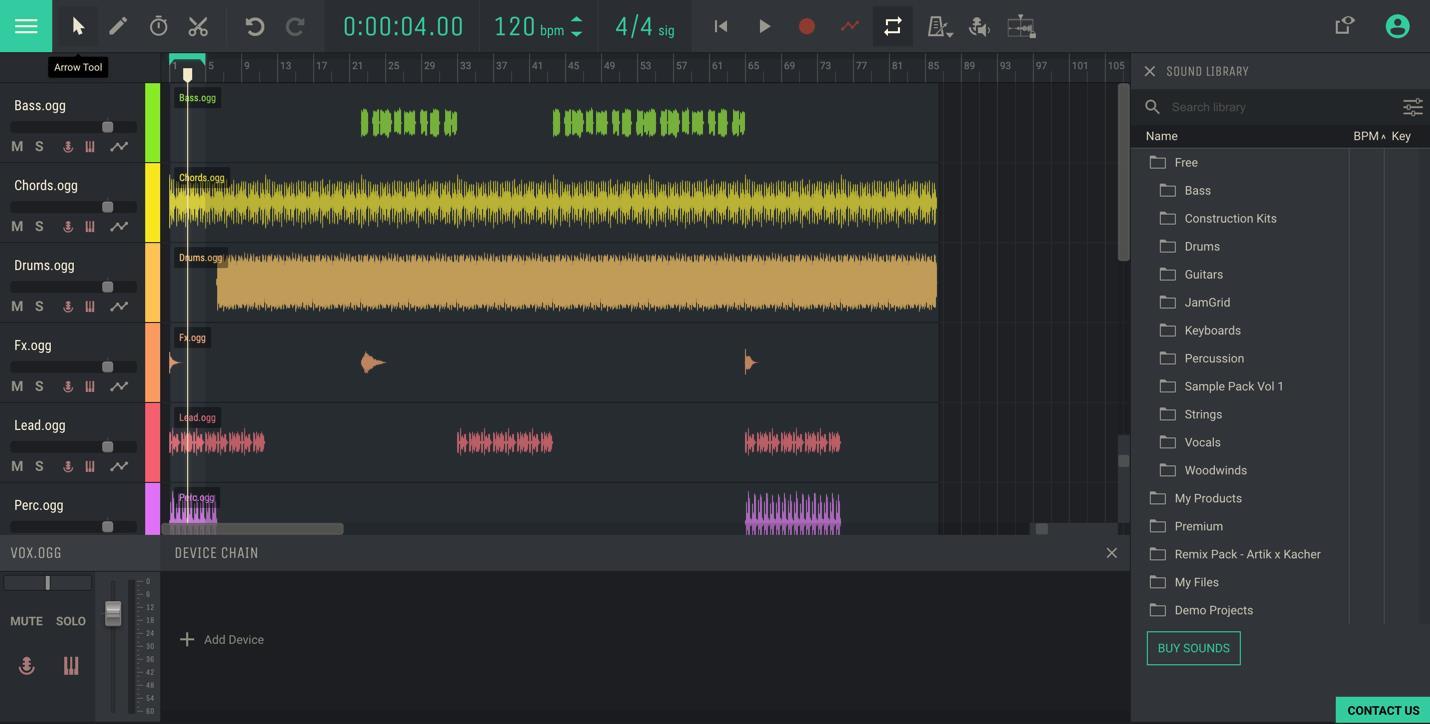Solo the Bass.ogg track
This screenshot has height=724, width=1430.
(x=39, y=146)
